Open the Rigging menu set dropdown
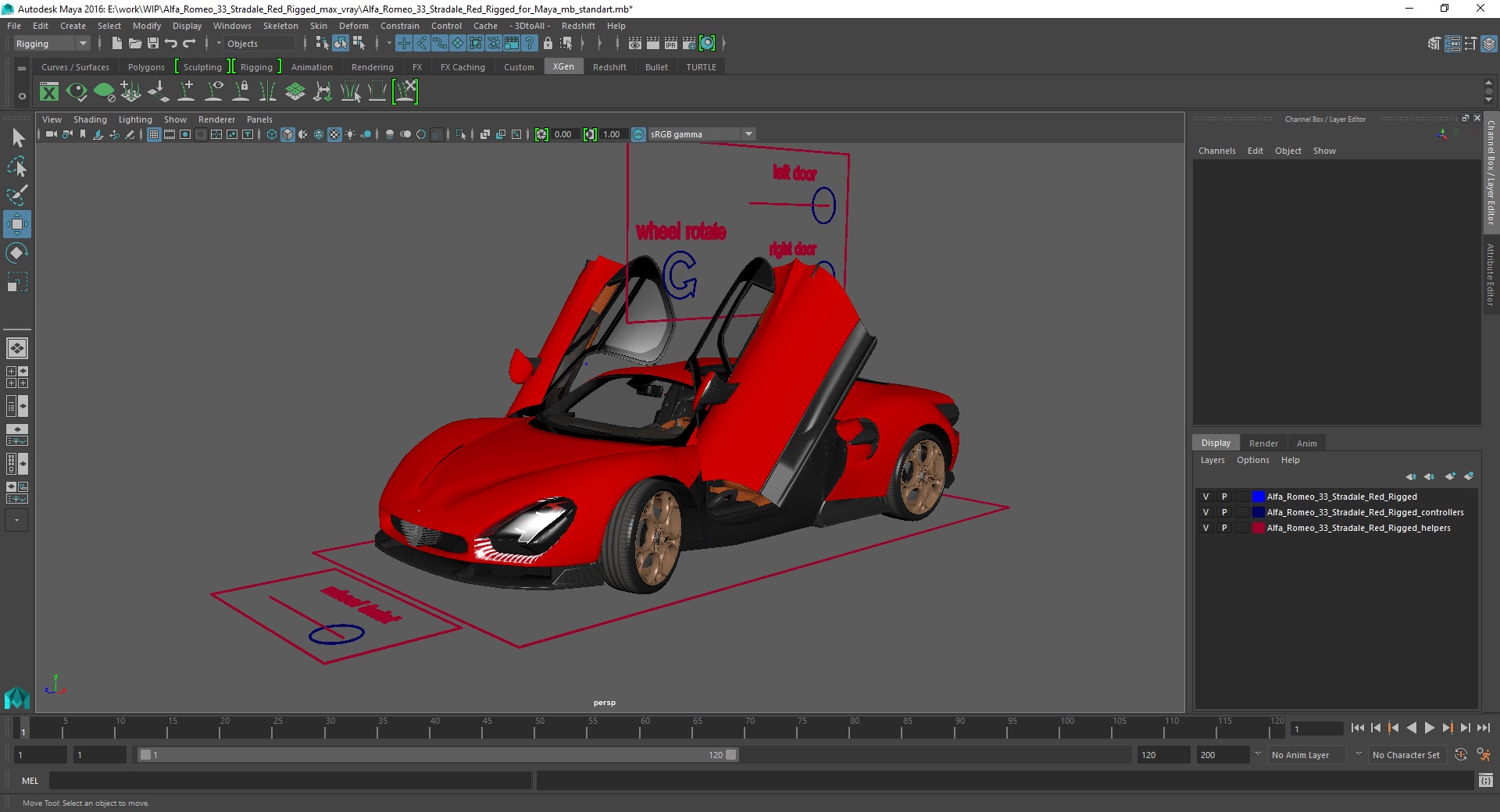Image resolution: width=1500 pixels, height=812 pixels. click(x=52, y=44)
